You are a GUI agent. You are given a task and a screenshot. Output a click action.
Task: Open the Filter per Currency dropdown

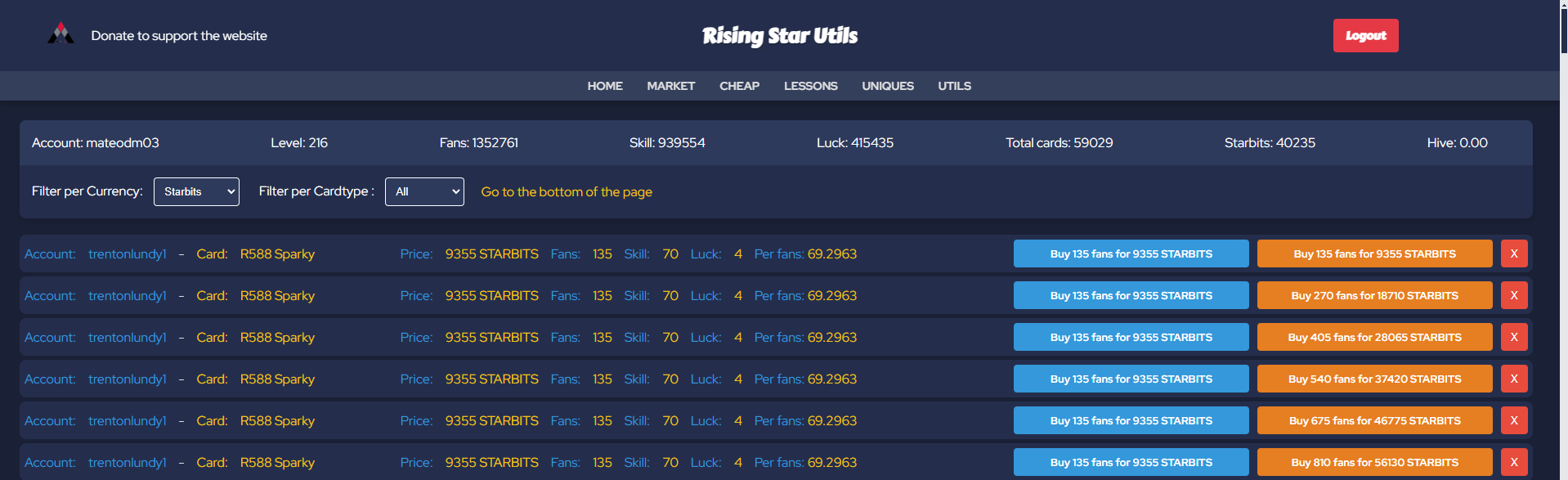pos(196,191)
